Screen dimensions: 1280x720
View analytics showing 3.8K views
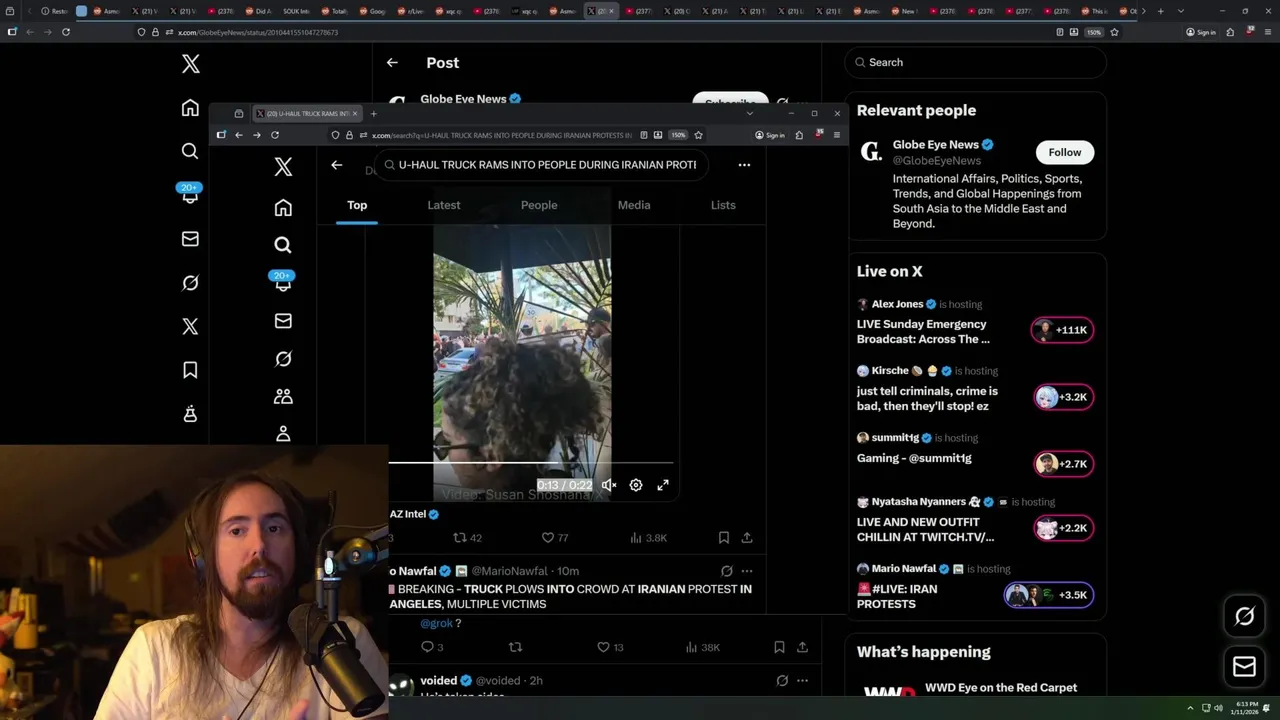click(x=648, y=538)
